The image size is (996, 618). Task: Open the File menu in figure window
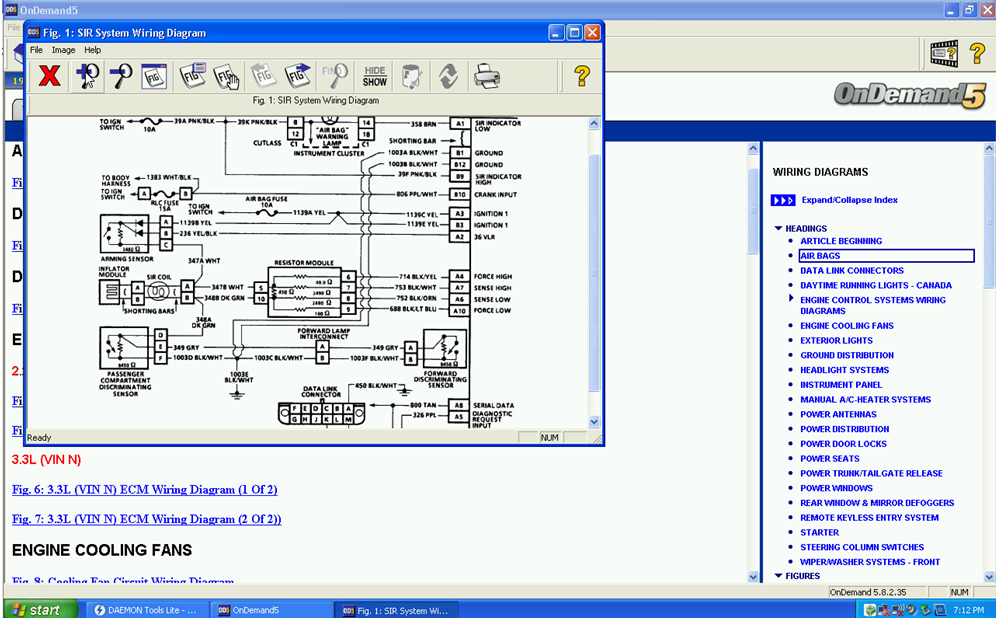(x=36, y=50)
